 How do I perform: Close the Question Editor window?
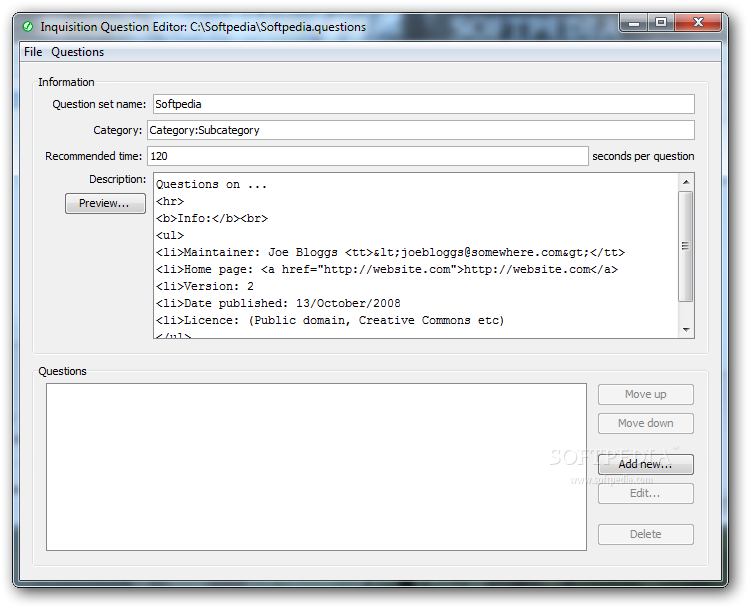(x=698, y=22)
